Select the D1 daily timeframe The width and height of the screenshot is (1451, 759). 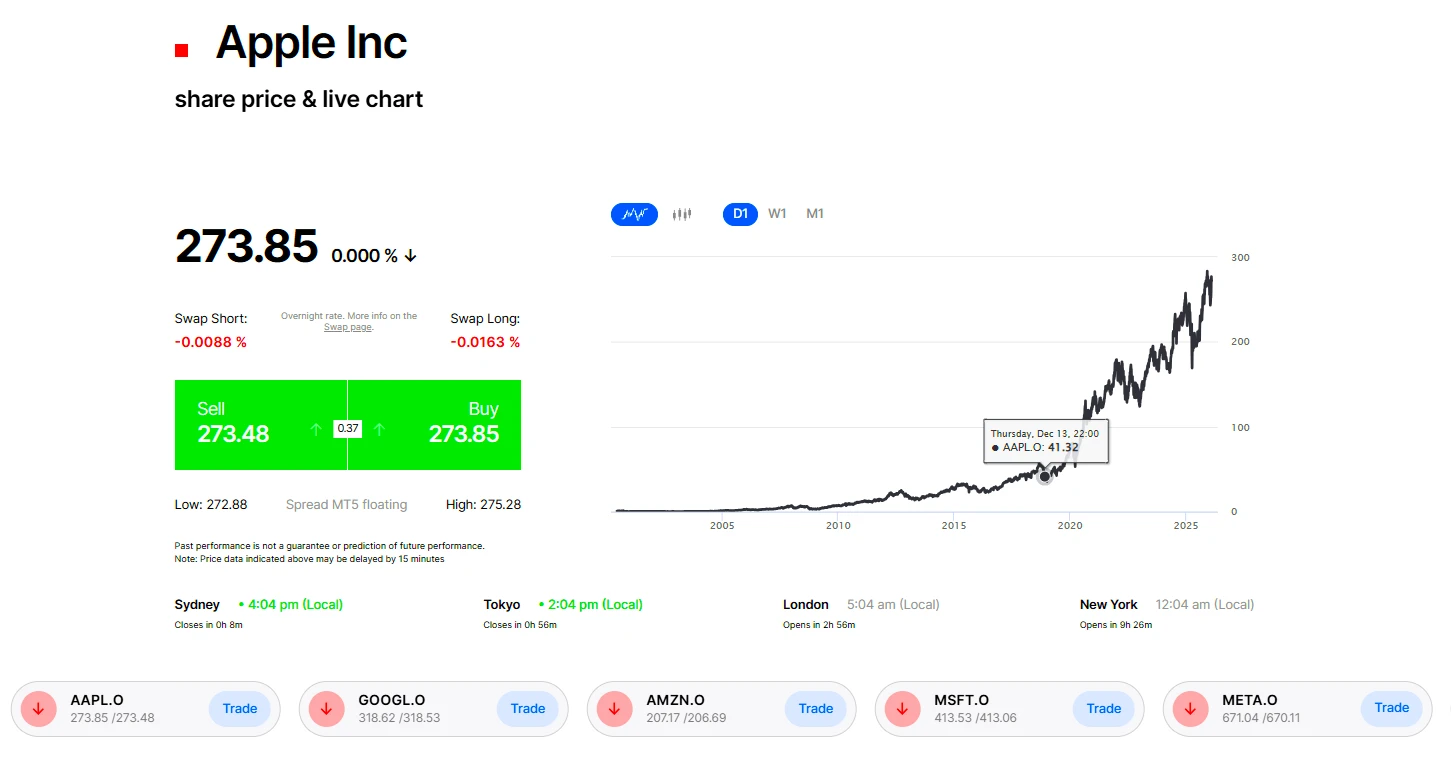coord(740,214)
